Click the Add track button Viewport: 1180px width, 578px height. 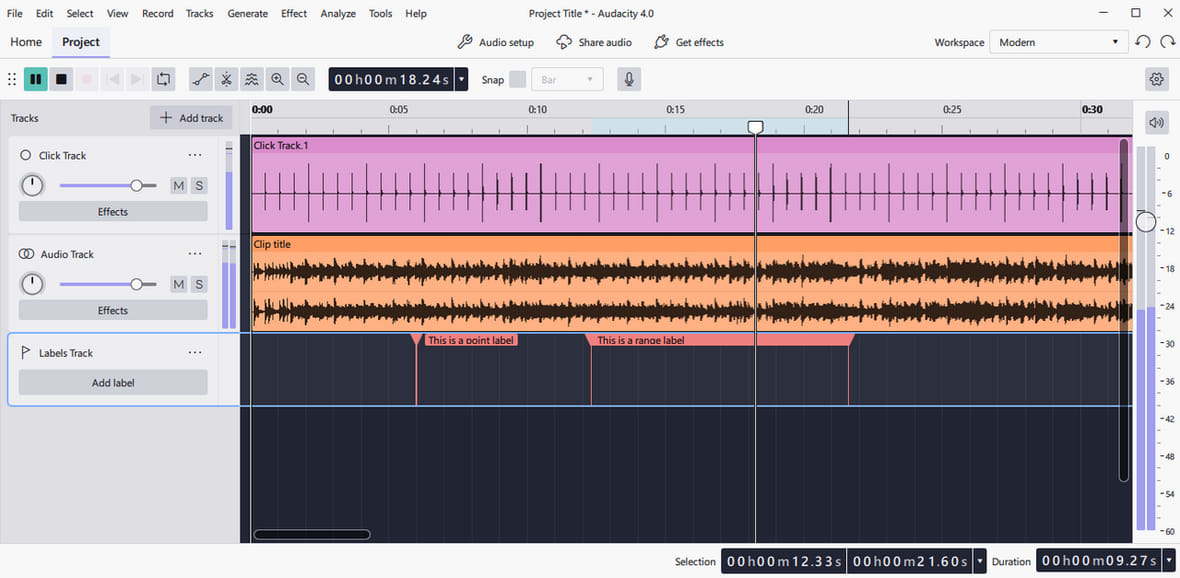tap(191, 118)
